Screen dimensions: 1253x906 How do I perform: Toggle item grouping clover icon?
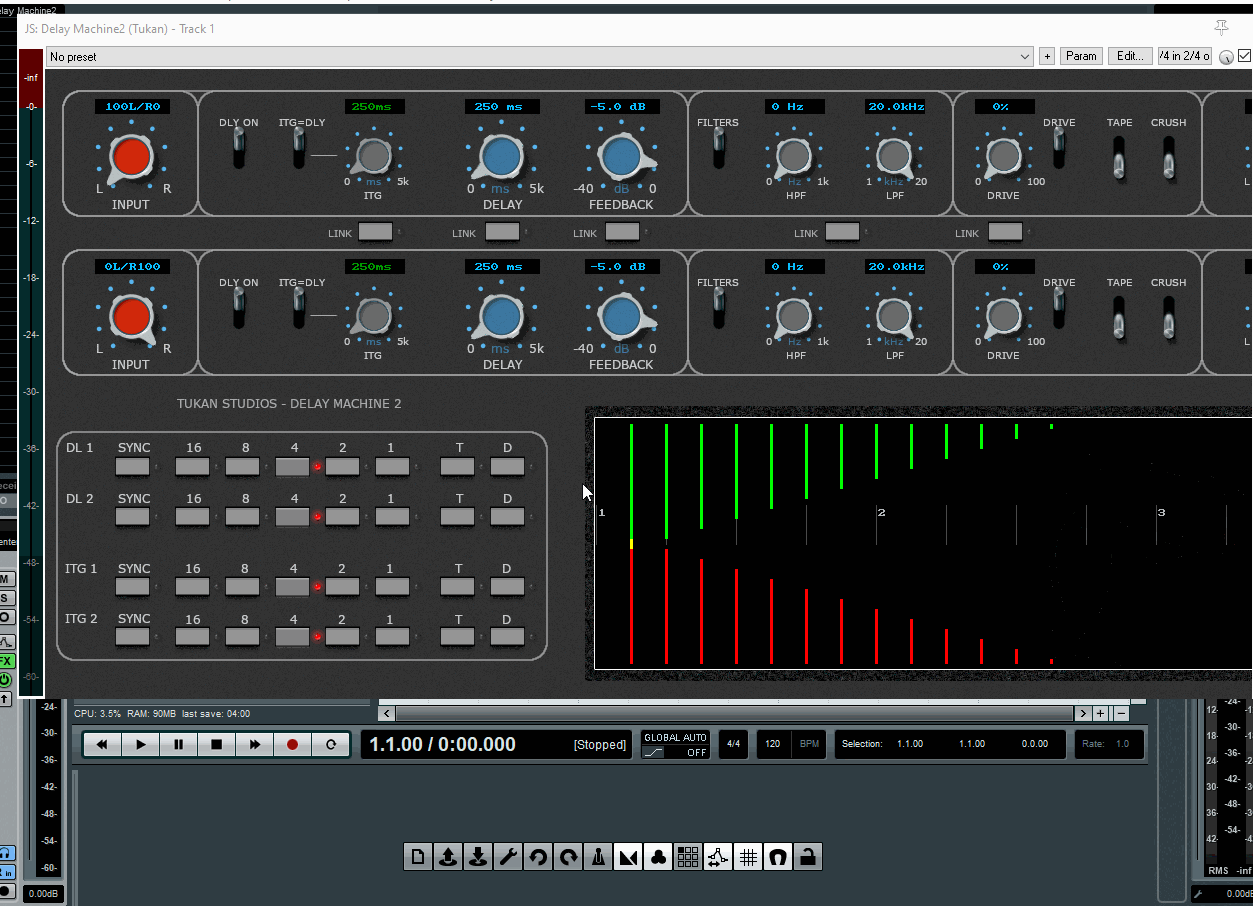click(x=658, y=856)
